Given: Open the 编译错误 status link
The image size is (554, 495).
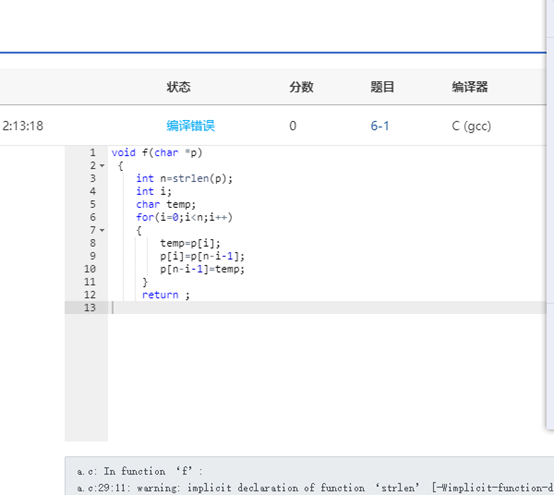Looking at the screenshot, I should pyautogui.click(x=190, y=126).
